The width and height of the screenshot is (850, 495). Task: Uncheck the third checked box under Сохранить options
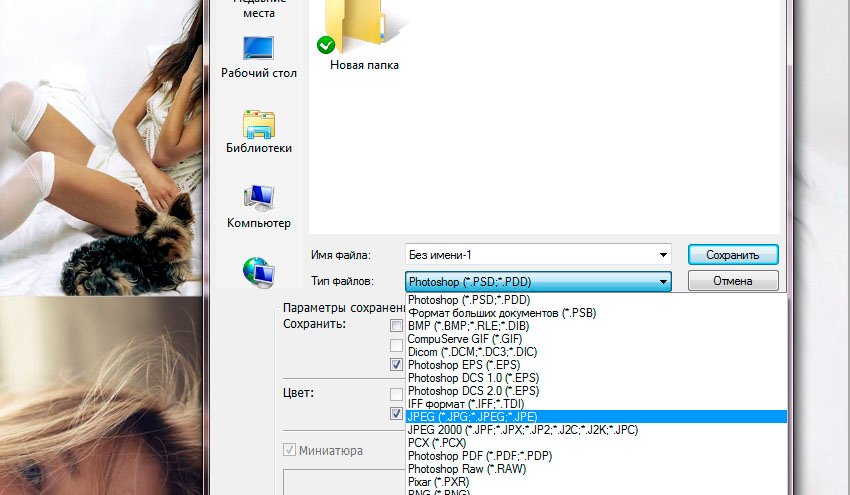tap(397, 364)
